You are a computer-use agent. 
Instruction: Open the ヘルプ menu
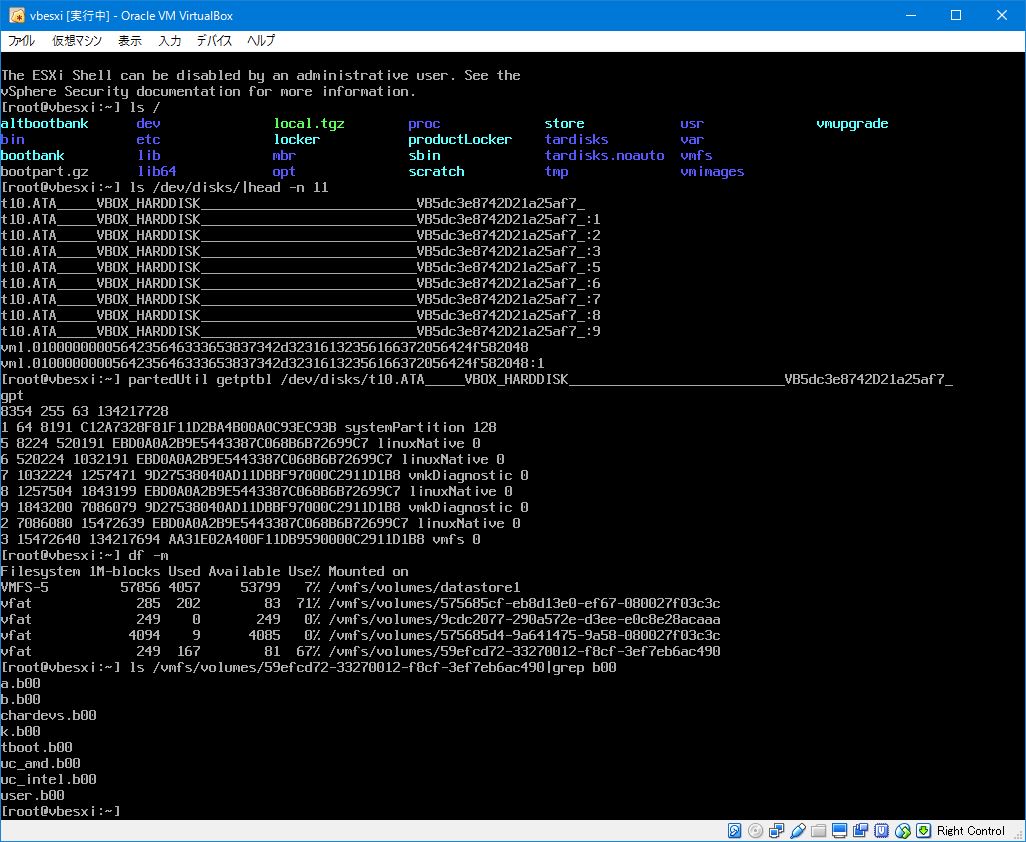(x=261, y=41)
